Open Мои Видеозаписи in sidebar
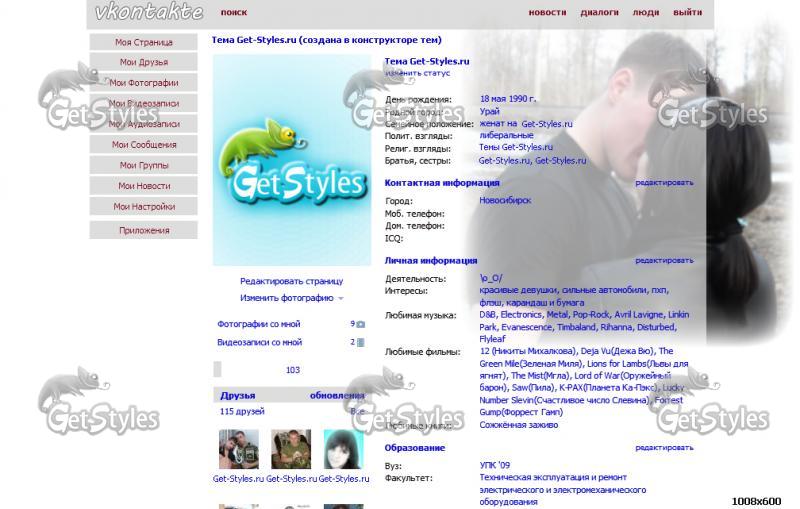 pyautogui.click(x=143, y=103)
